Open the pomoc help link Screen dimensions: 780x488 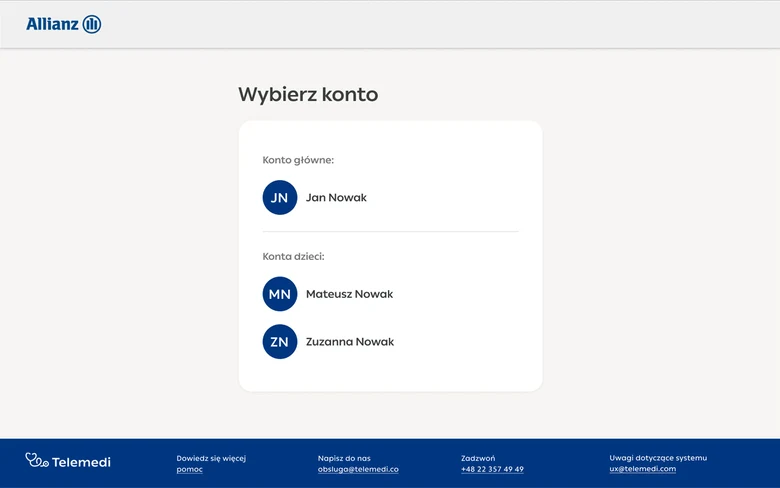click(190, 469)
